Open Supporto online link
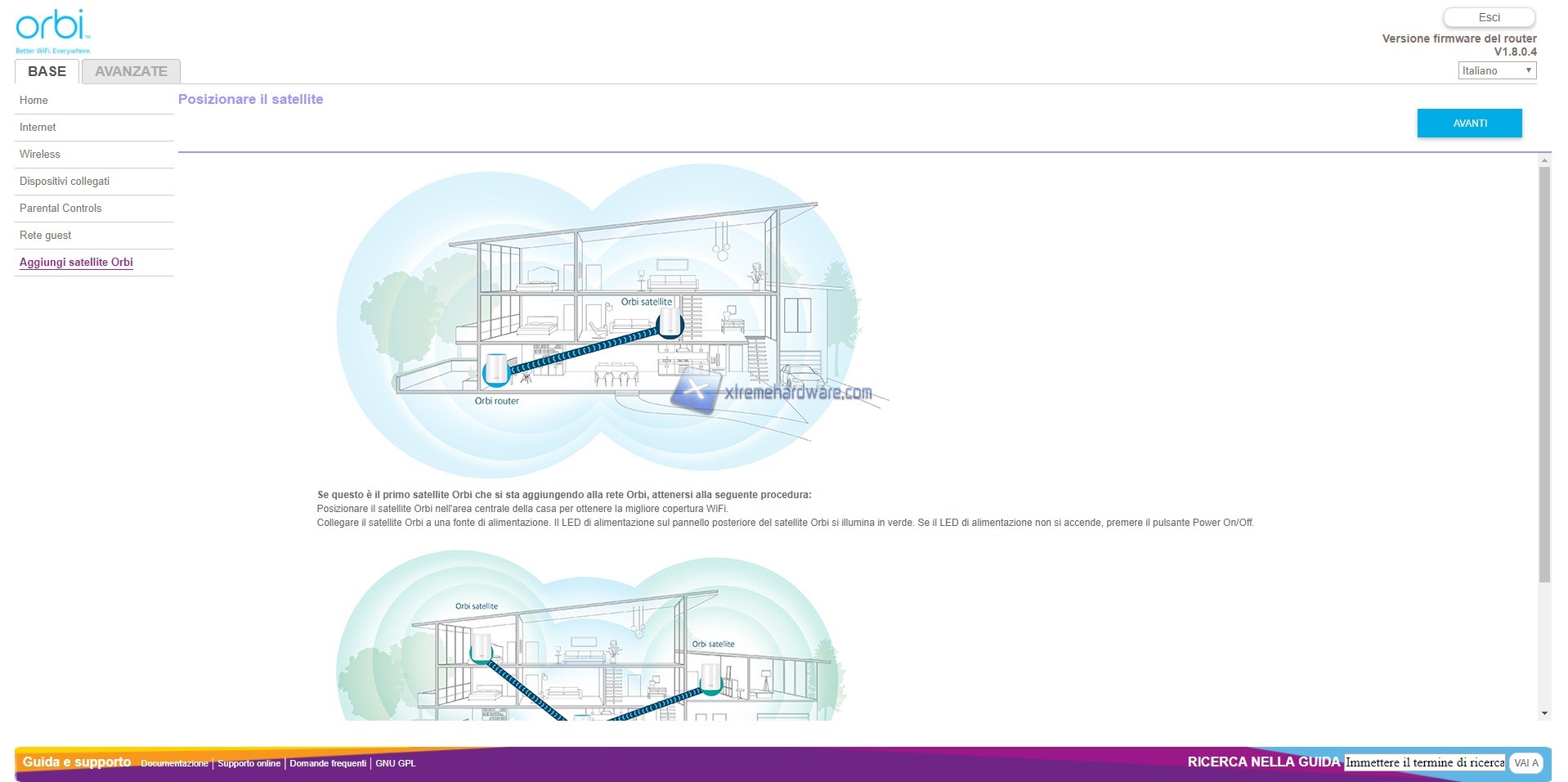Image resolution: width=1568 pixels, height=782 pixels. [x=249, y=764]
